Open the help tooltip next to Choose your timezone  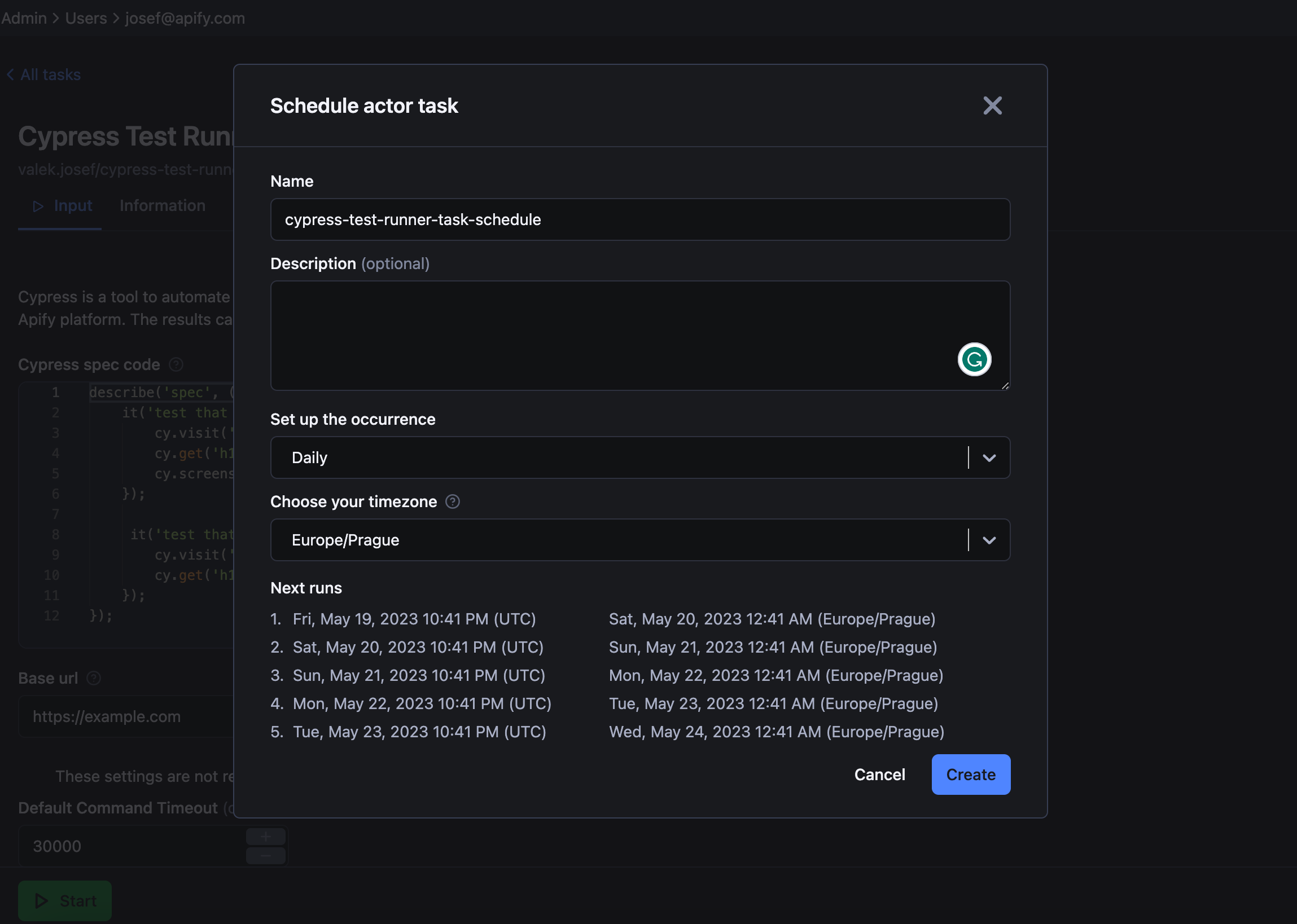point(453,501)
